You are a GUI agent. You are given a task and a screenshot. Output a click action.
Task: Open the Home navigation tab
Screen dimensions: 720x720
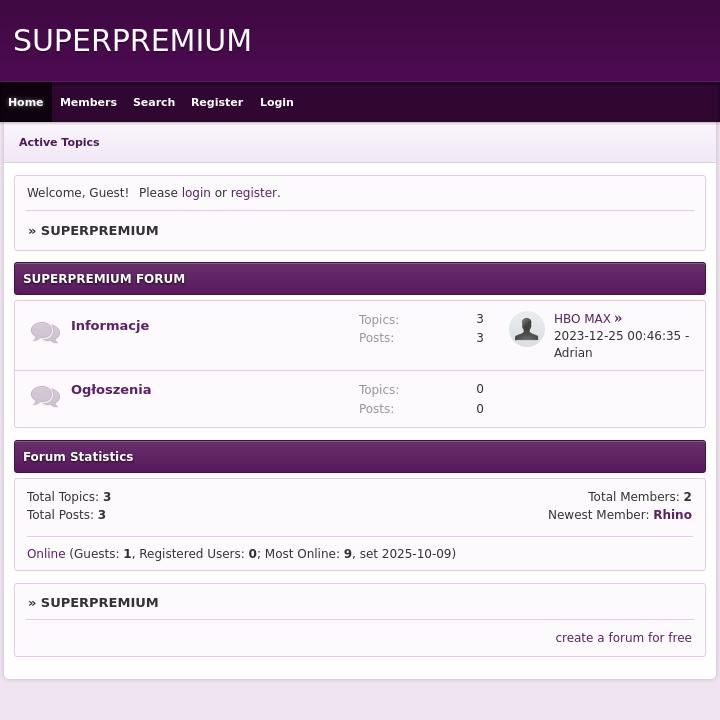26,102
